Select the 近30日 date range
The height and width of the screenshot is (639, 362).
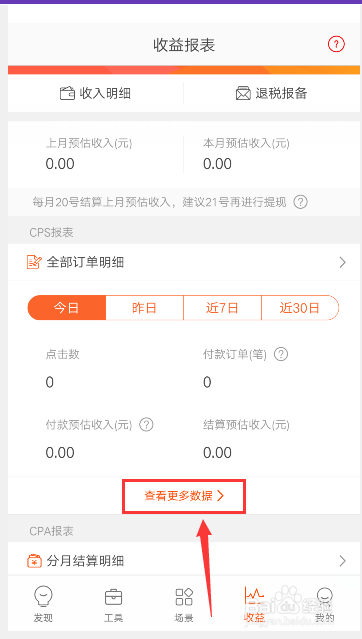[300, 308]
